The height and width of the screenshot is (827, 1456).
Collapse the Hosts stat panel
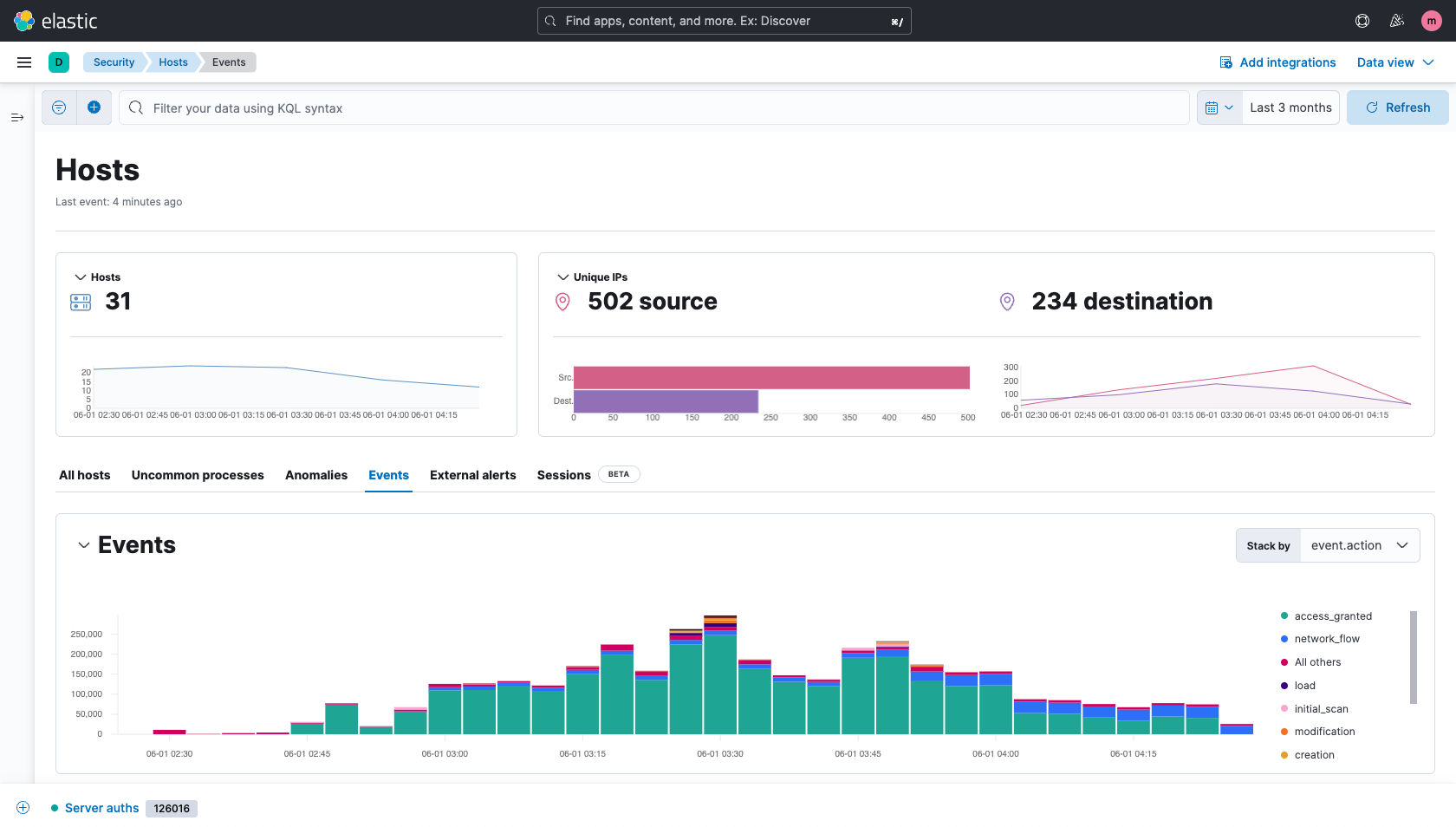[81, 277]
